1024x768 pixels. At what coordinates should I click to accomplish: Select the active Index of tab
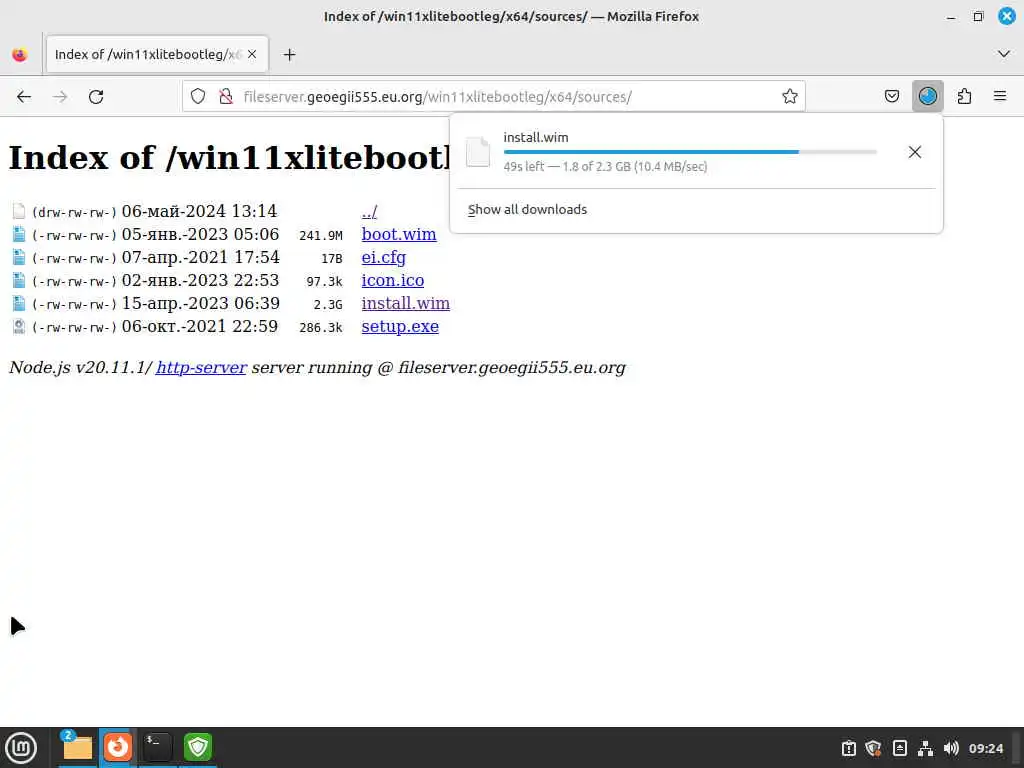(157, 54)
